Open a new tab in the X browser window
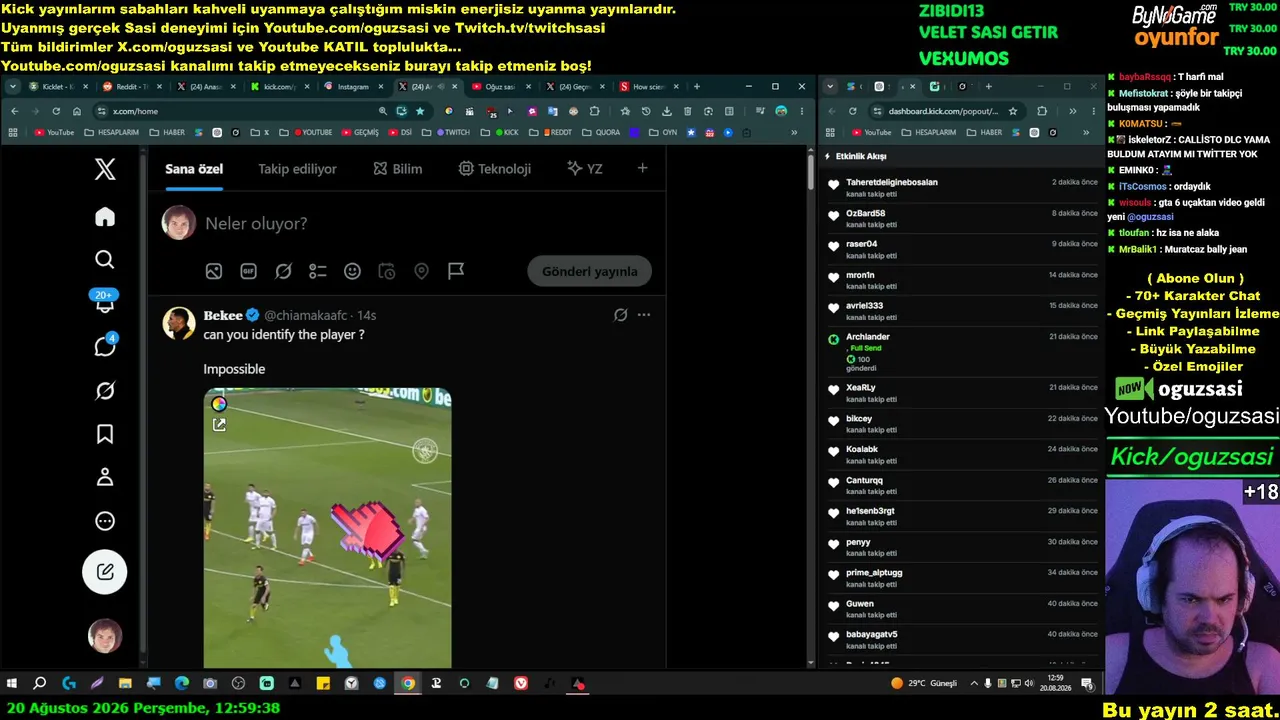 [697, 87]
